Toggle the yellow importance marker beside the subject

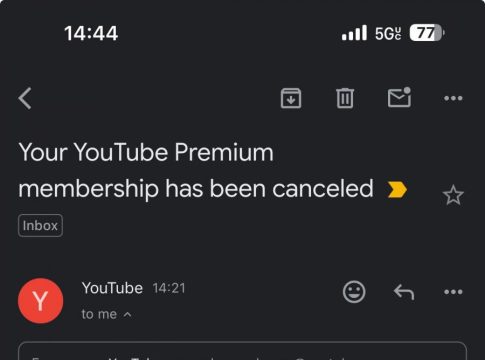(x=397, y=190)
